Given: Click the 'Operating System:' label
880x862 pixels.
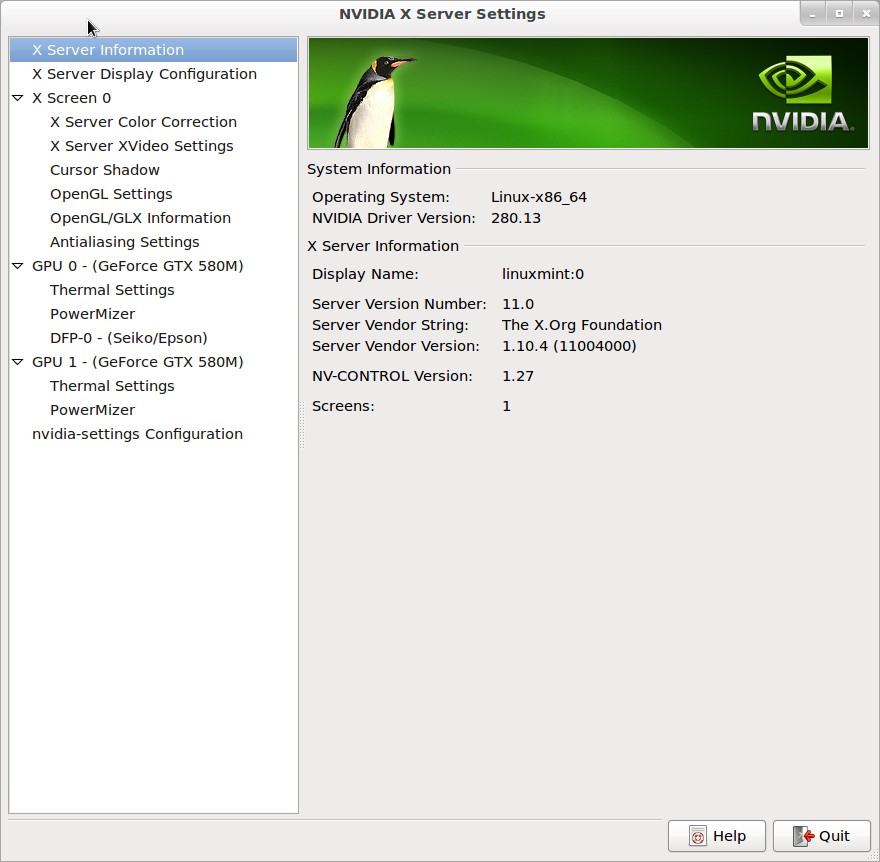Looking at the screenshot, I should click(381, 198).
